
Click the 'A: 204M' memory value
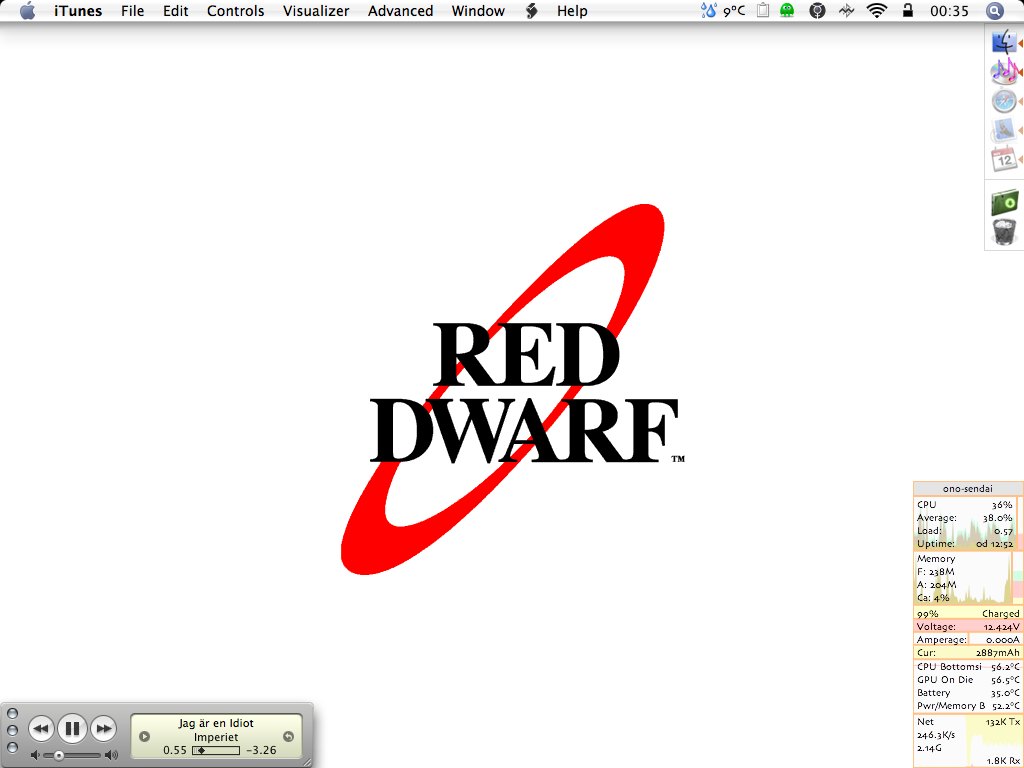point(936,585)
